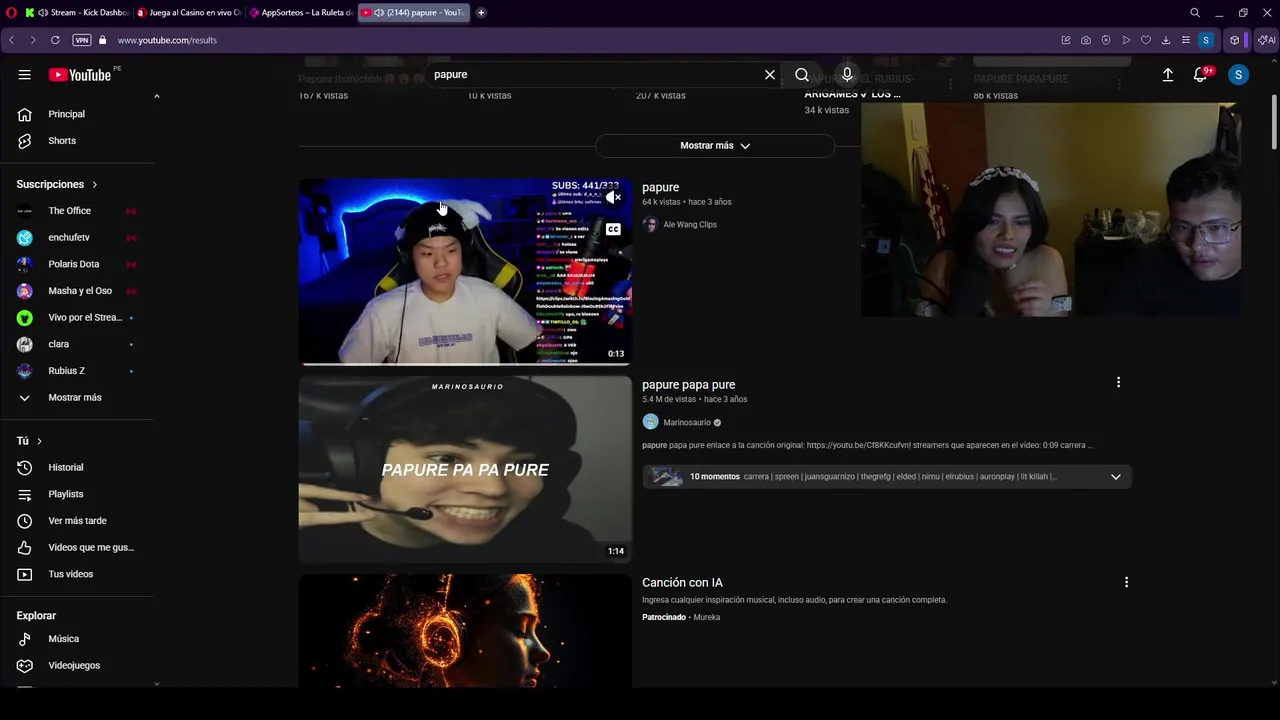Open the YouTube account avatar S
This screenshot has width=1280, height=720.
(1238, 75)
